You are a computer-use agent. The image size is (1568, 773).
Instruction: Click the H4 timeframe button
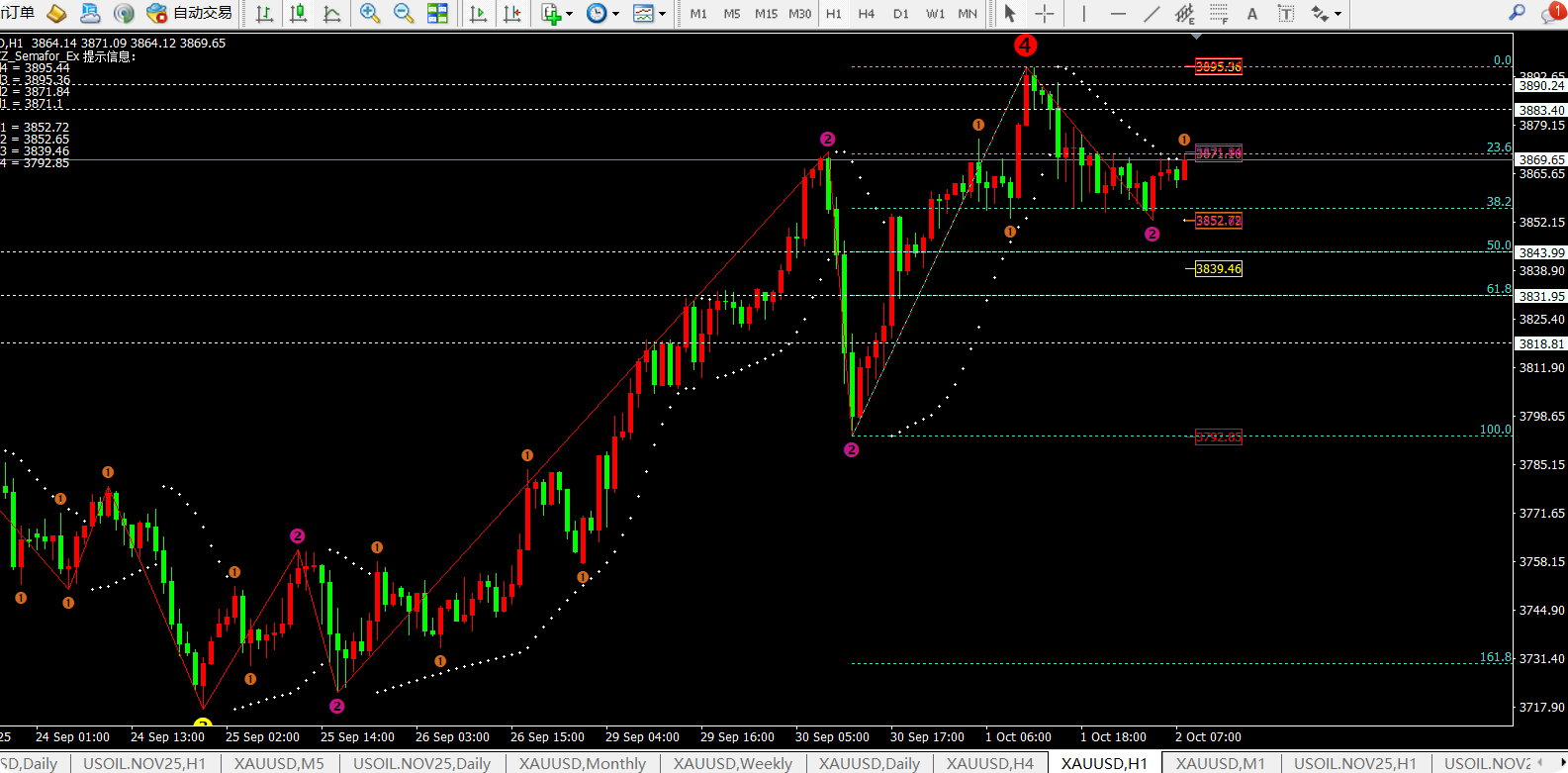coord(867,14)
